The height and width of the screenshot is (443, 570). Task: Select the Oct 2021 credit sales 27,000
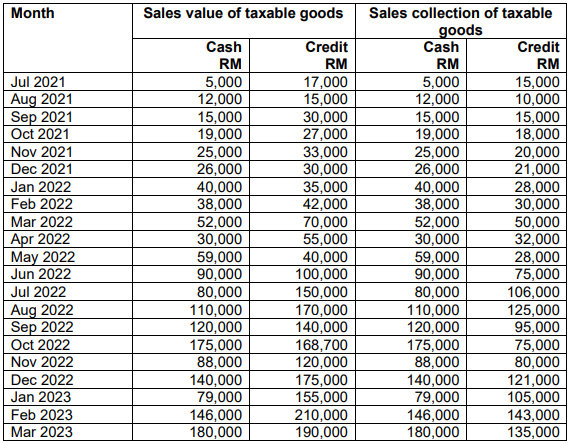point(325,134)
